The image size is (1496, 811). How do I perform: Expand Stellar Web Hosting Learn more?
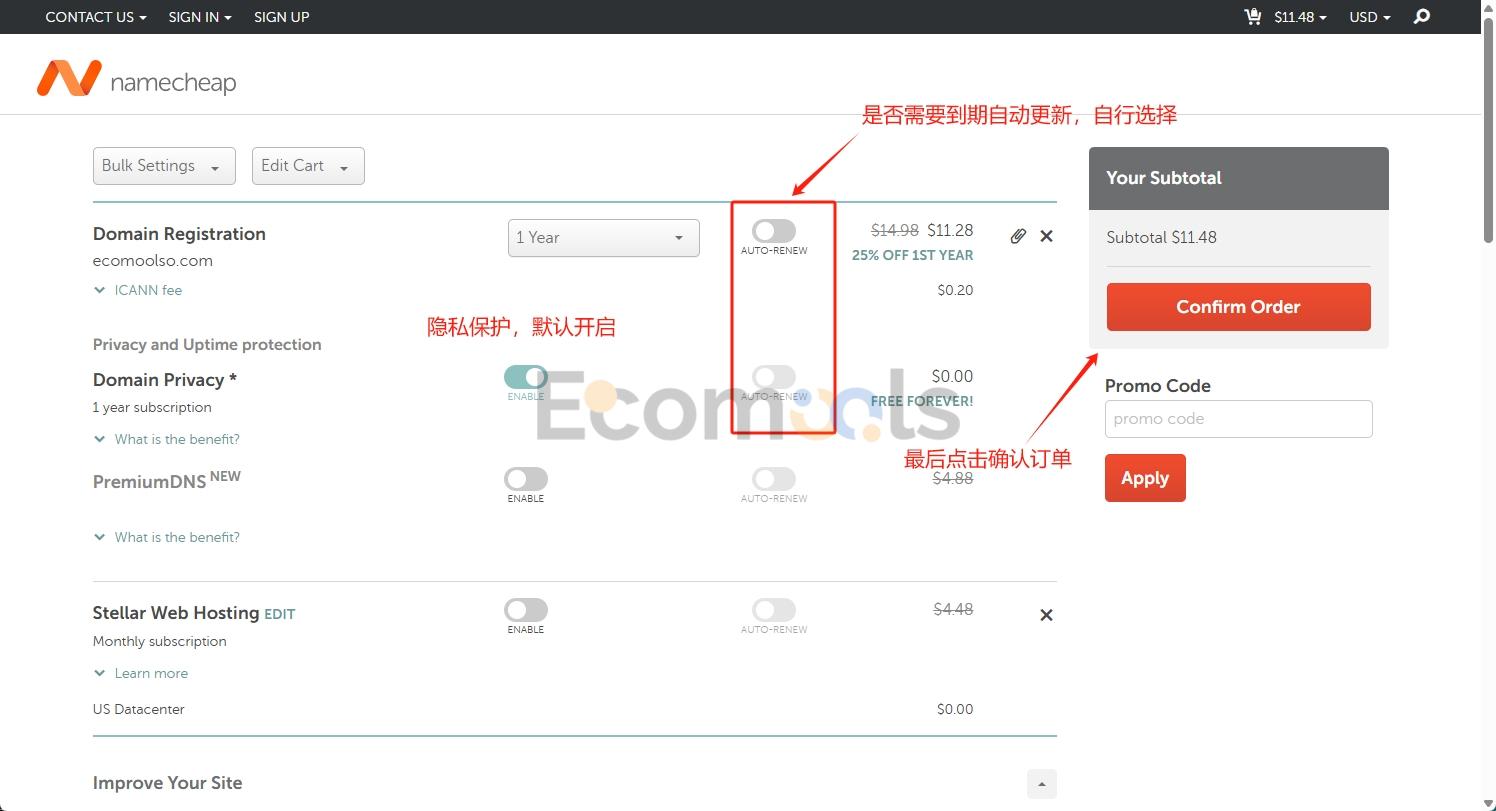(x=141, y=673)
